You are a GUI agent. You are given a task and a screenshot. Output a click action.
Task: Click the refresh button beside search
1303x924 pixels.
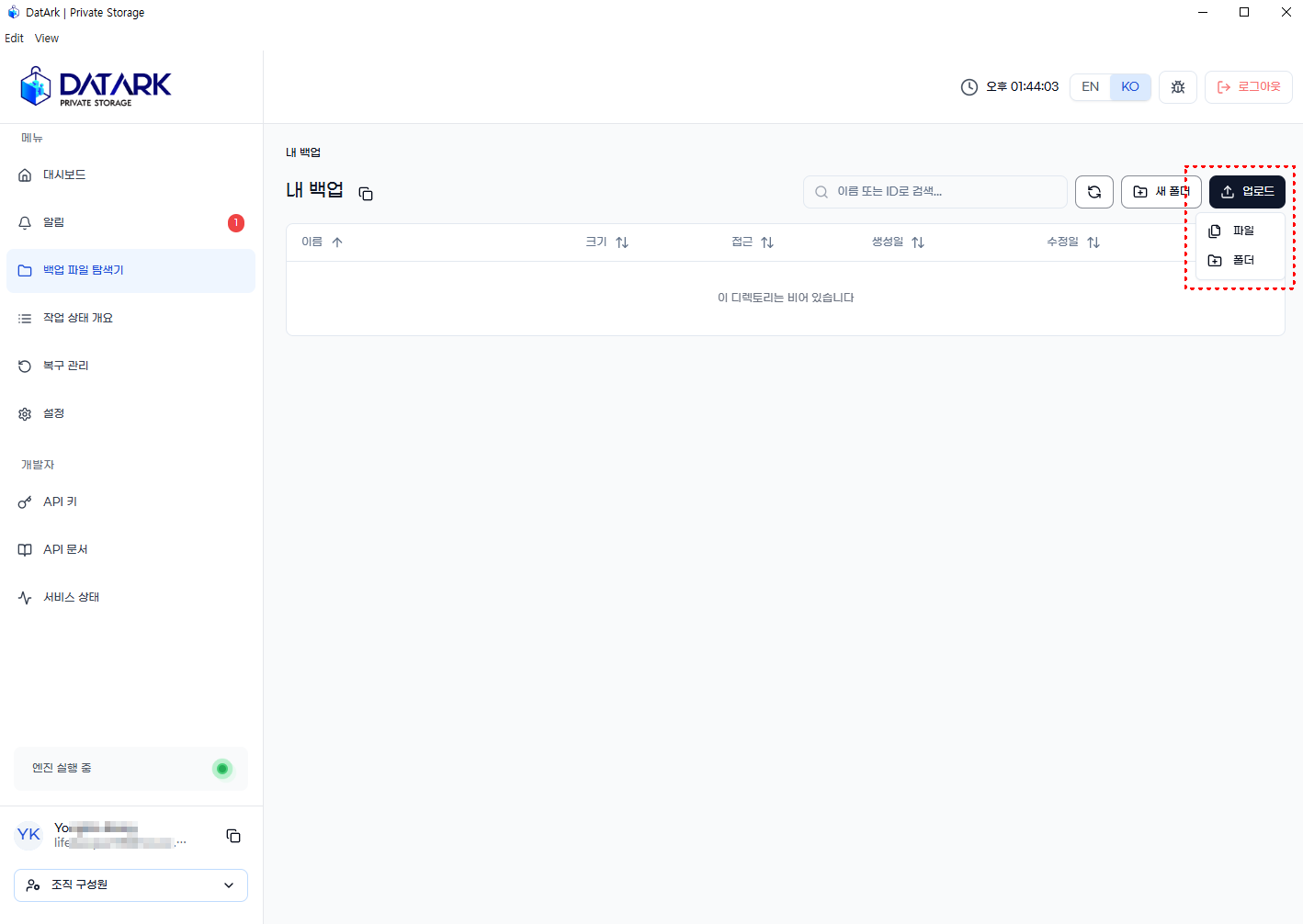1094,192
